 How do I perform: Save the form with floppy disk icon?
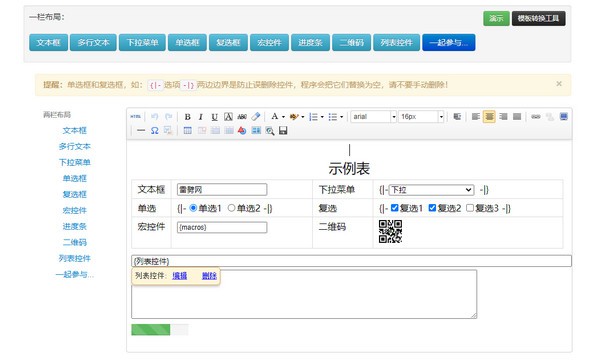point(283,131)
